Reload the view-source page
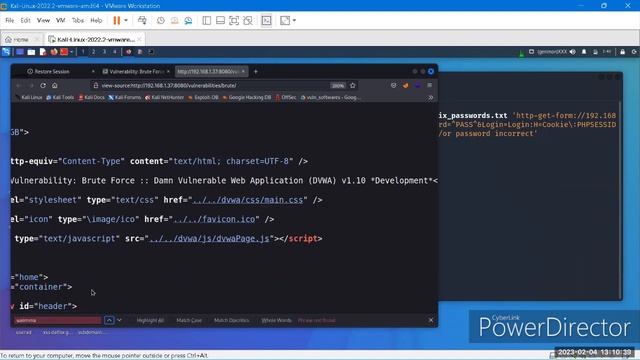 click(x=43, y=85)
